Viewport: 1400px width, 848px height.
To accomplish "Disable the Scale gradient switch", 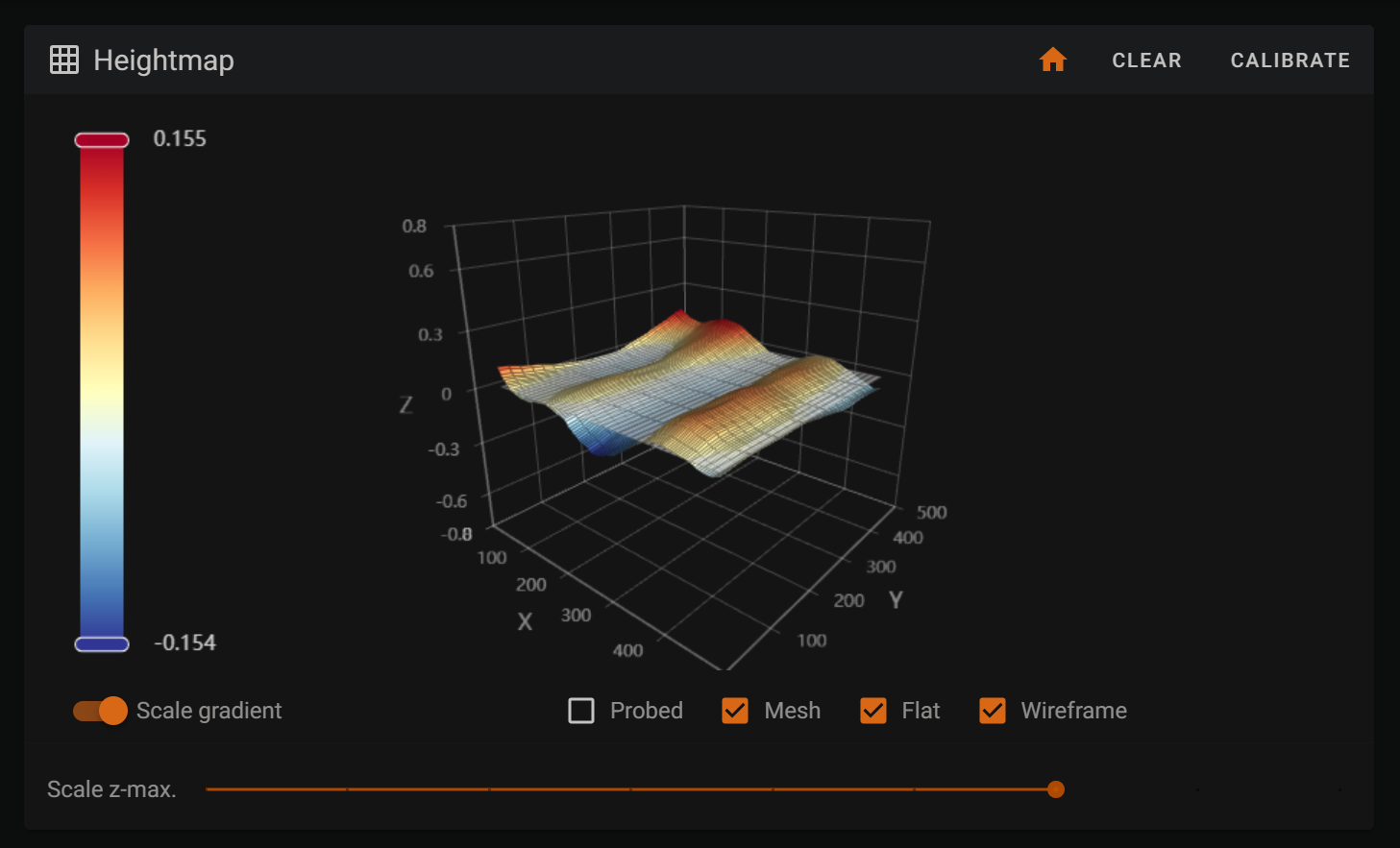I will pos(101,711).
